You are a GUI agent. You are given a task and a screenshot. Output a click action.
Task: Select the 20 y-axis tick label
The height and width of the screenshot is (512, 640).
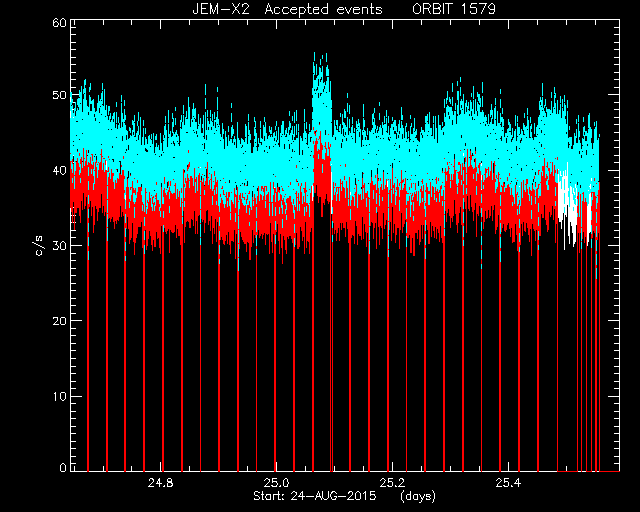pos(60,321)
